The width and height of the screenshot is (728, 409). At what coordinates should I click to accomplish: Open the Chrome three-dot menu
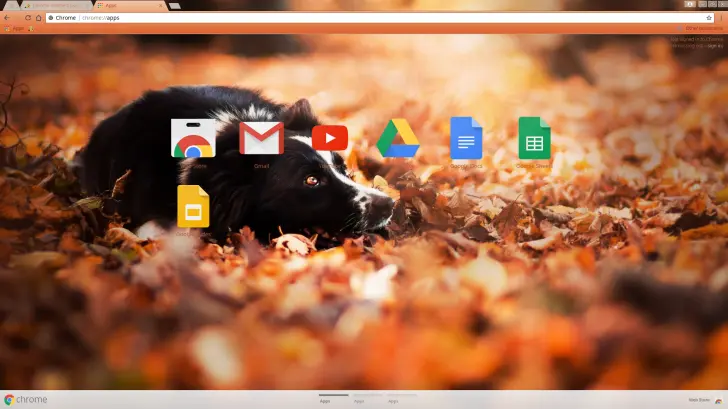point(721,18)
